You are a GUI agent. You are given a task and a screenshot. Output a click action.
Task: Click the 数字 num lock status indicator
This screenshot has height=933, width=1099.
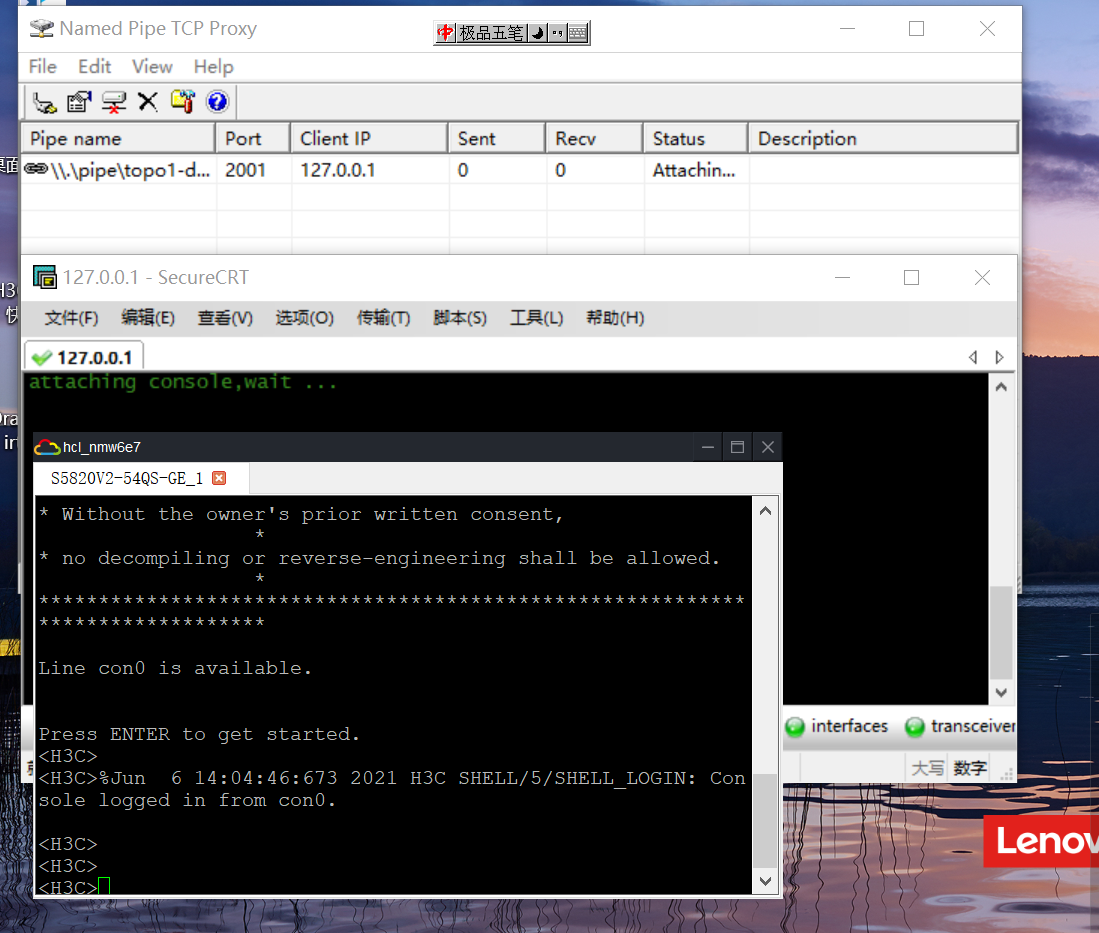[x=971, y=768]
